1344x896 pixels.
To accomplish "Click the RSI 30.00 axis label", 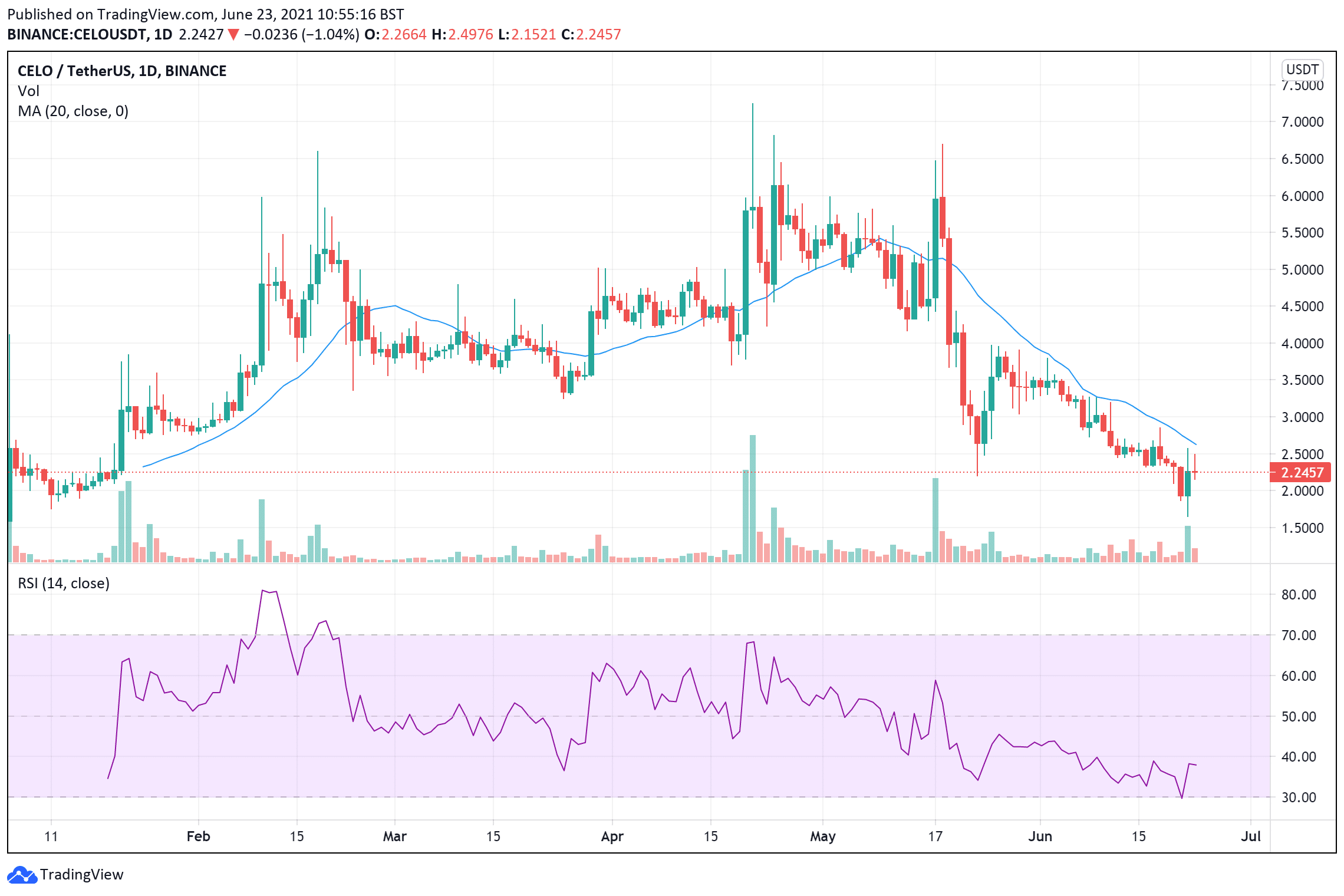I will 1299,798.
